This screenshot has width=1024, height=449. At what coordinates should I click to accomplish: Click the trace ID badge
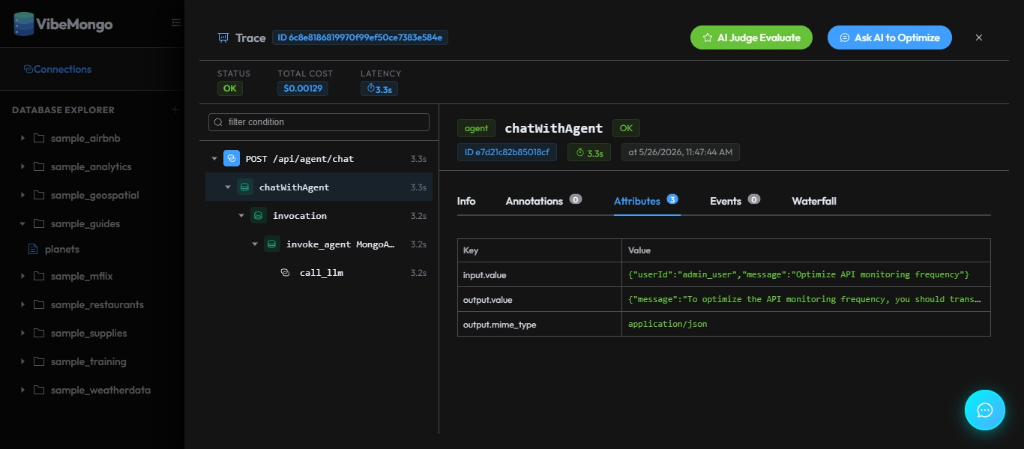360,38
